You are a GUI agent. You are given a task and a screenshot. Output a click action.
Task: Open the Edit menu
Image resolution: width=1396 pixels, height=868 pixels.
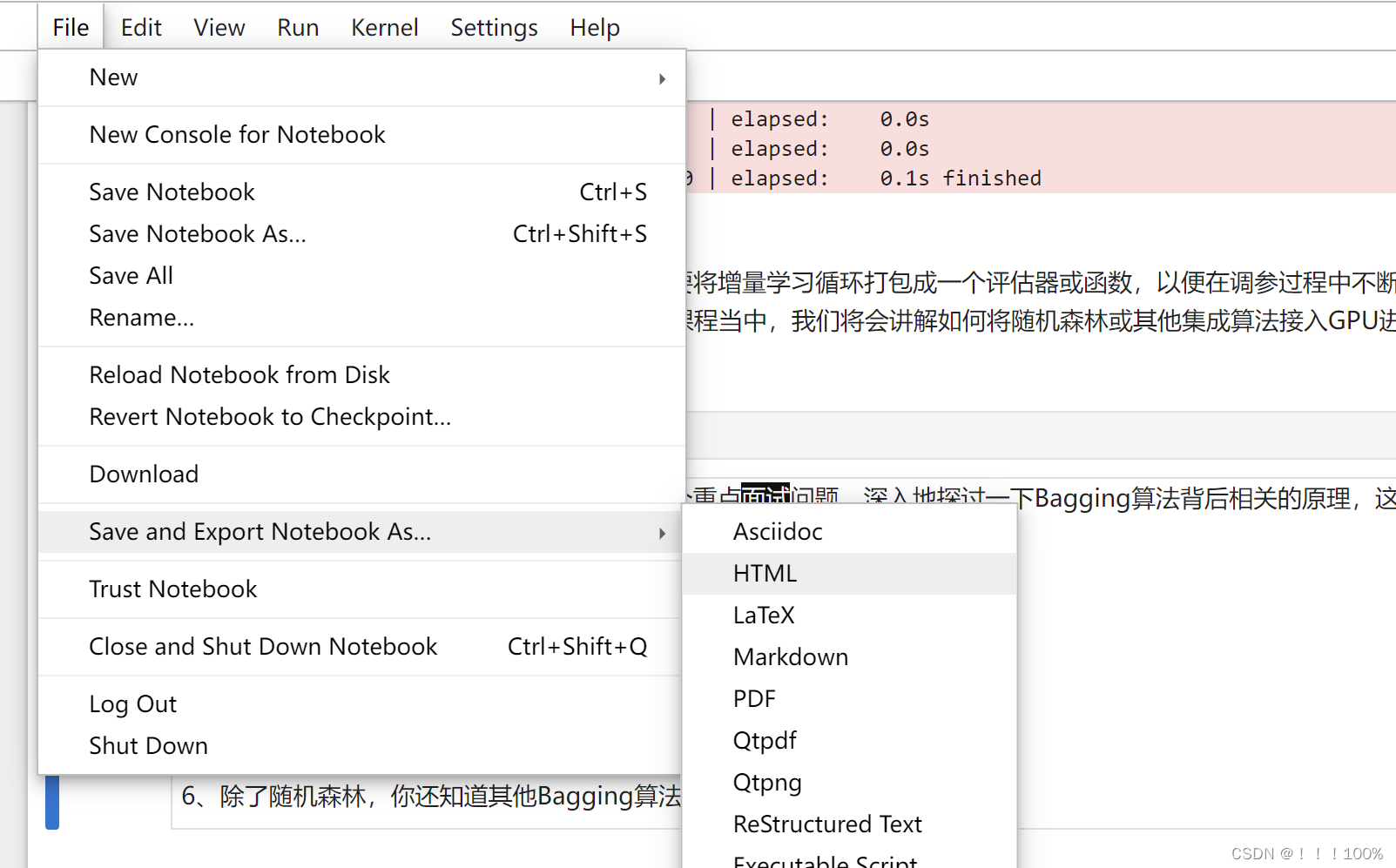tap(140, 27)
